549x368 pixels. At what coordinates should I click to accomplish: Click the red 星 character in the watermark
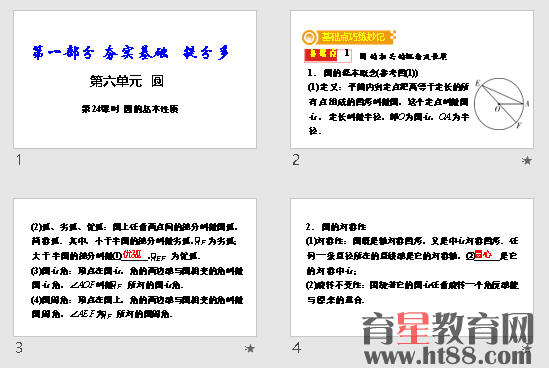[x=414, y=328]
